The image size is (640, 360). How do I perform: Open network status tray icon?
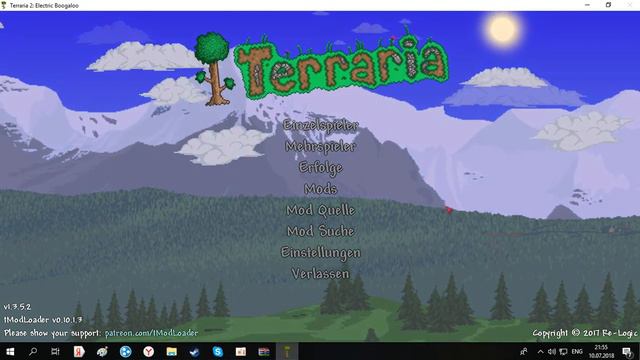(x=563, y=351)
